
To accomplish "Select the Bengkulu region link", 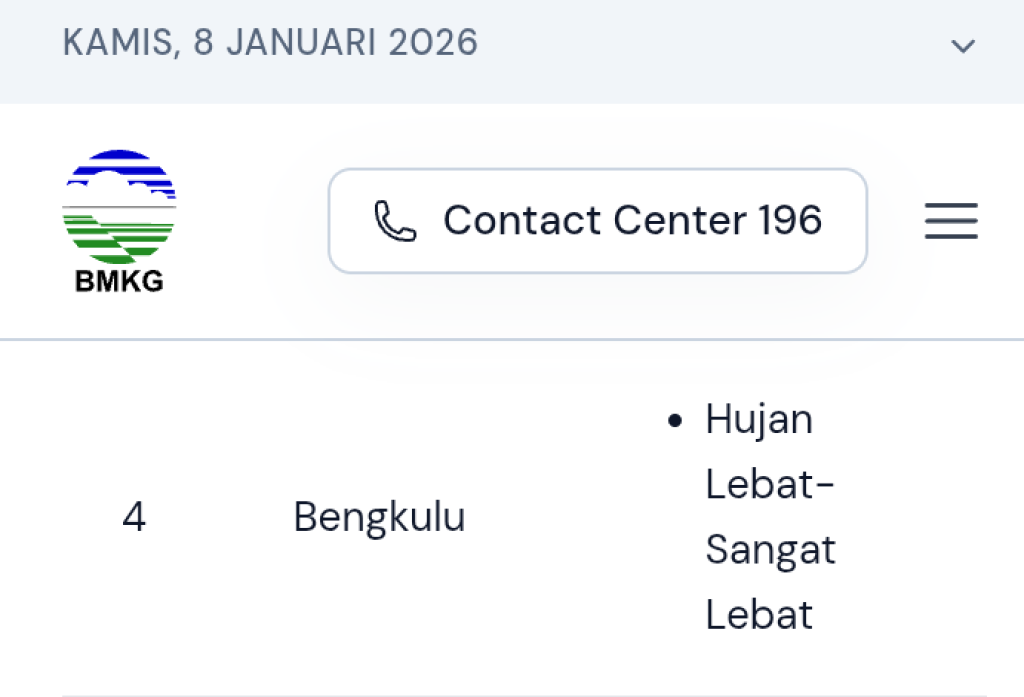I will 379,517.
